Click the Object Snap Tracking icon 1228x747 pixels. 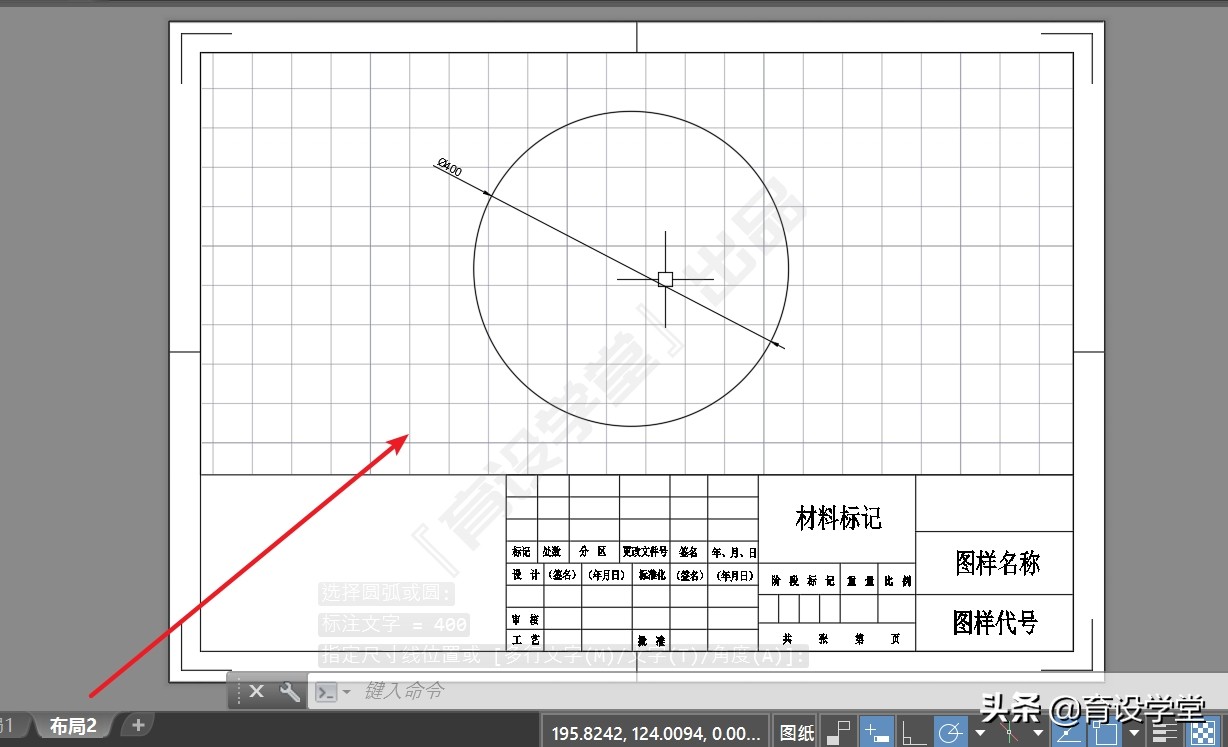[x=1067, y=732]
